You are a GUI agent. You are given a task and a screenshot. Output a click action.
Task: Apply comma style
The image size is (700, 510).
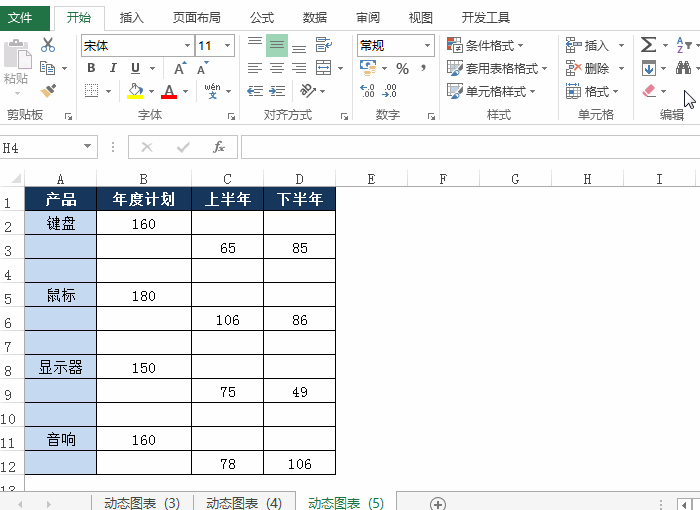(x=423, y=68)
